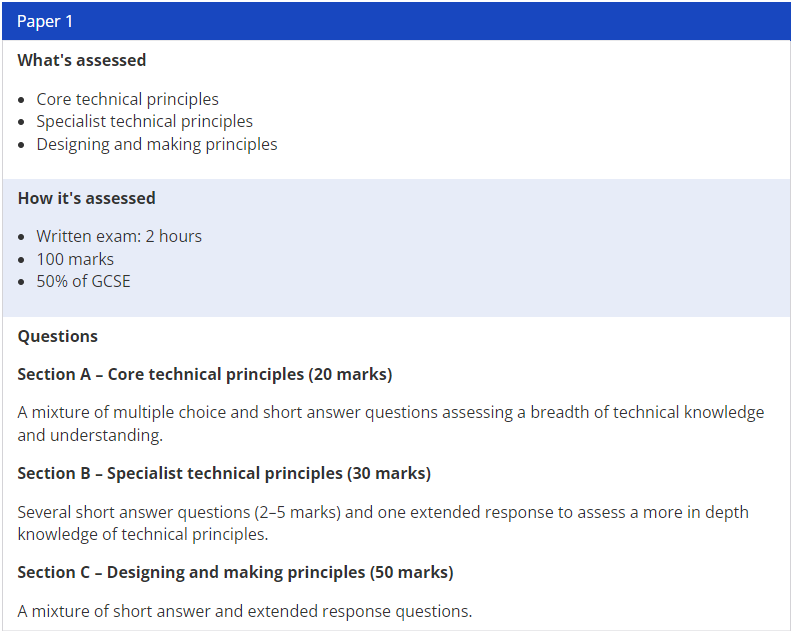The width and height of the screenshot is (793, 633).
Task: Click the multiple choice description paragraph
Action: pos(391,424)
